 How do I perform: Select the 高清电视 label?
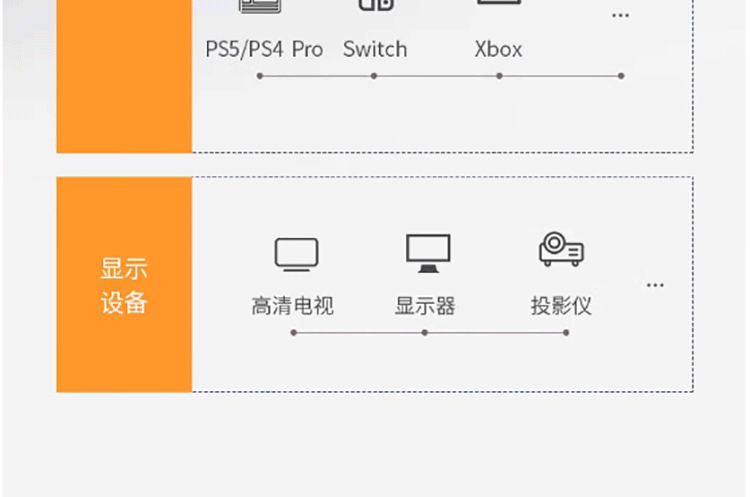(x=293, y=306)
